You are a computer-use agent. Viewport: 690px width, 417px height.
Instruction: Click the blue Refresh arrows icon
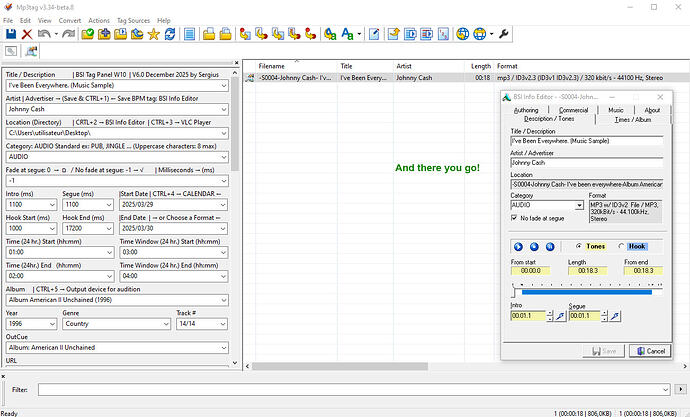pyautogui.click(x=170, y=34)
